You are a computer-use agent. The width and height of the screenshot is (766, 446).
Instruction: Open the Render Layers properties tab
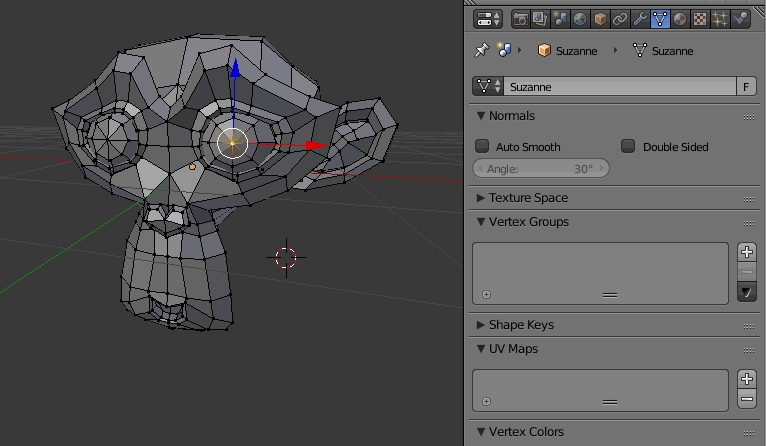pos(540,19)
